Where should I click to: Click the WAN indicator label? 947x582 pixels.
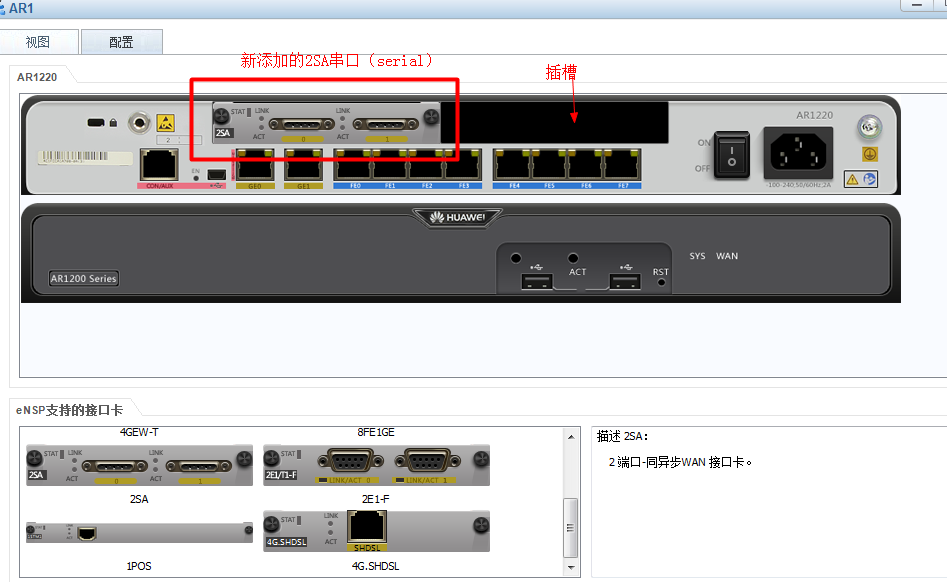pos(727,256)
